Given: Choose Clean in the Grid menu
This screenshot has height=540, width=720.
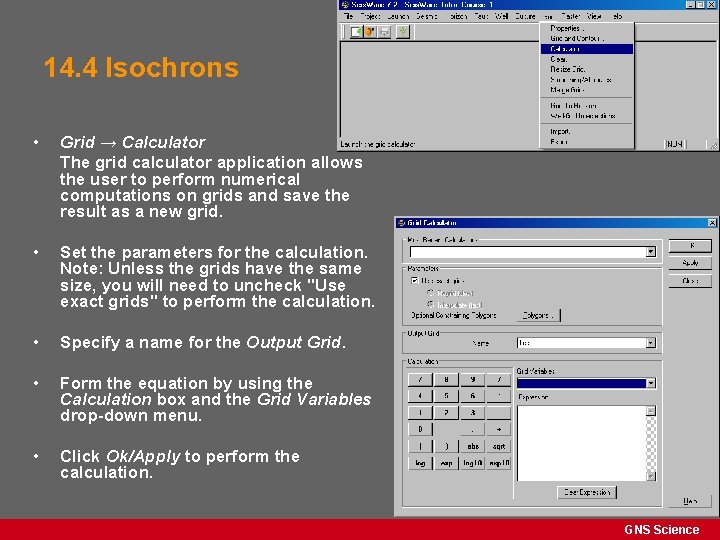Looking at the screenshot, I should (x=587, y=59).
